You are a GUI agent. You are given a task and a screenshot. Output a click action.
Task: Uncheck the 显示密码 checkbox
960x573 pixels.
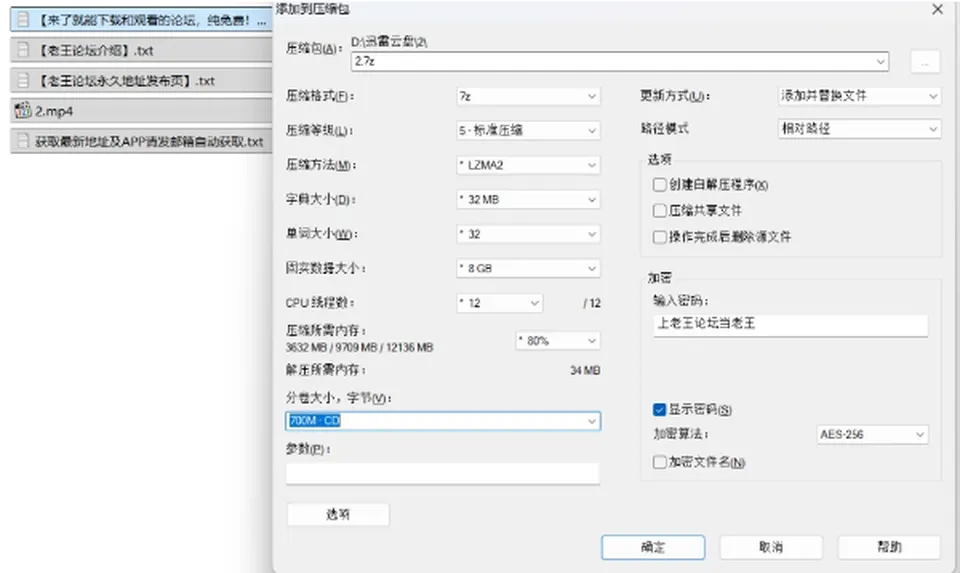point(659,410)
